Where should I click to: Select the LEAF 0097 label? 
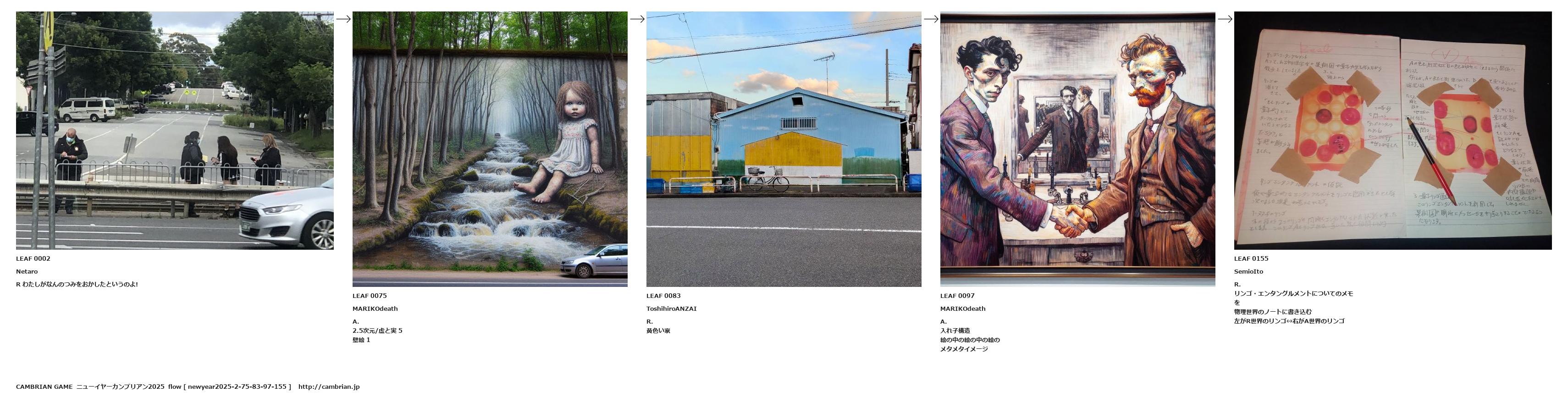957,296
